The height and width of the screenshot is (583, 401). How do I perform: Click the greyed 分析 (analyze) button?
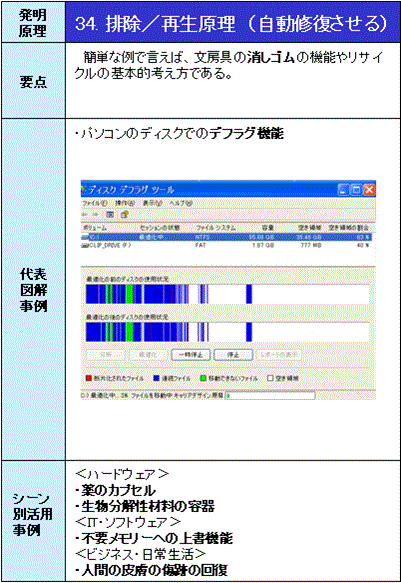coord(106,355)
